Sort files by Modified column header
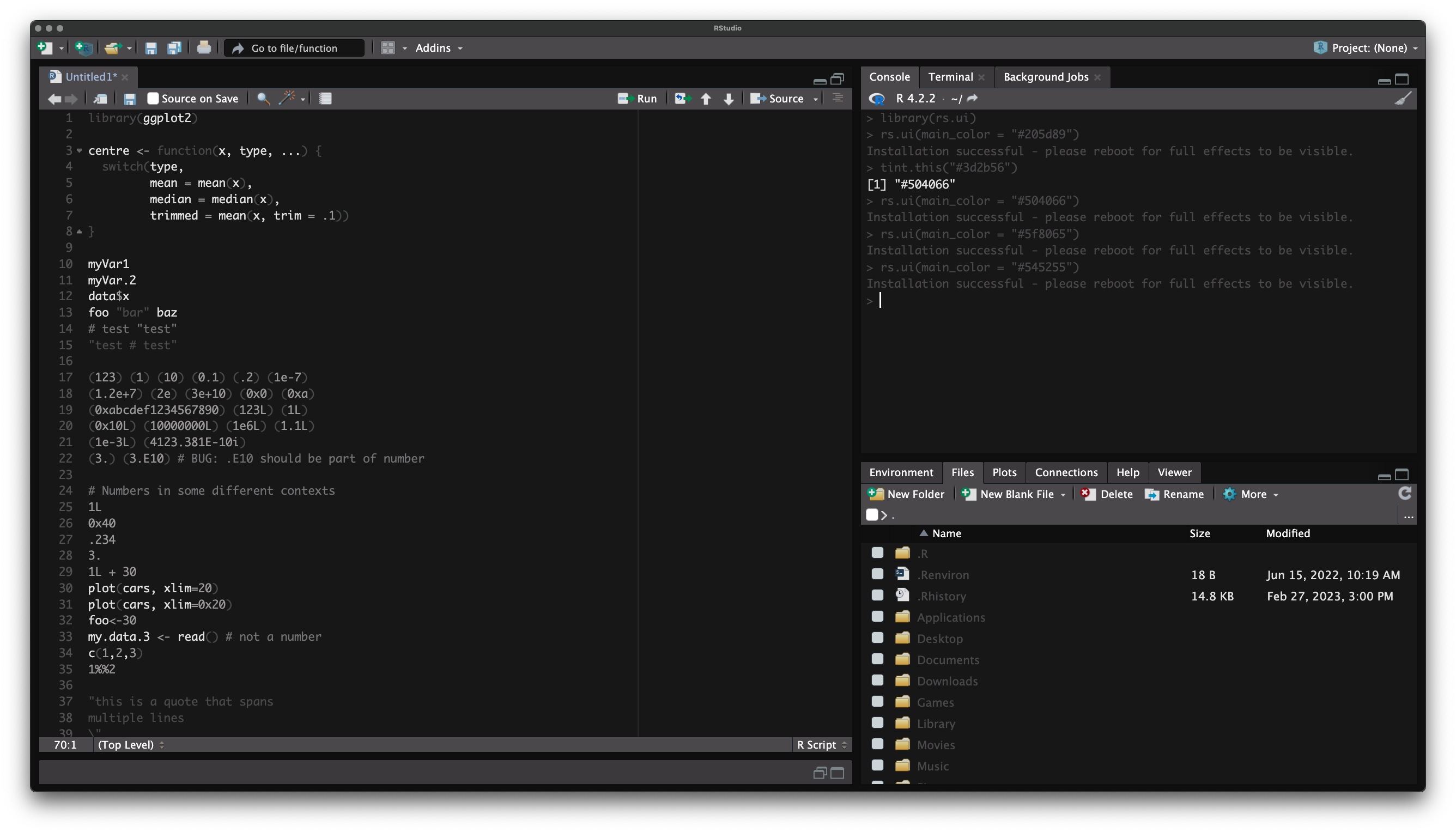The height and width of the screenshot is (832, 1456). tap(1288, 533)
